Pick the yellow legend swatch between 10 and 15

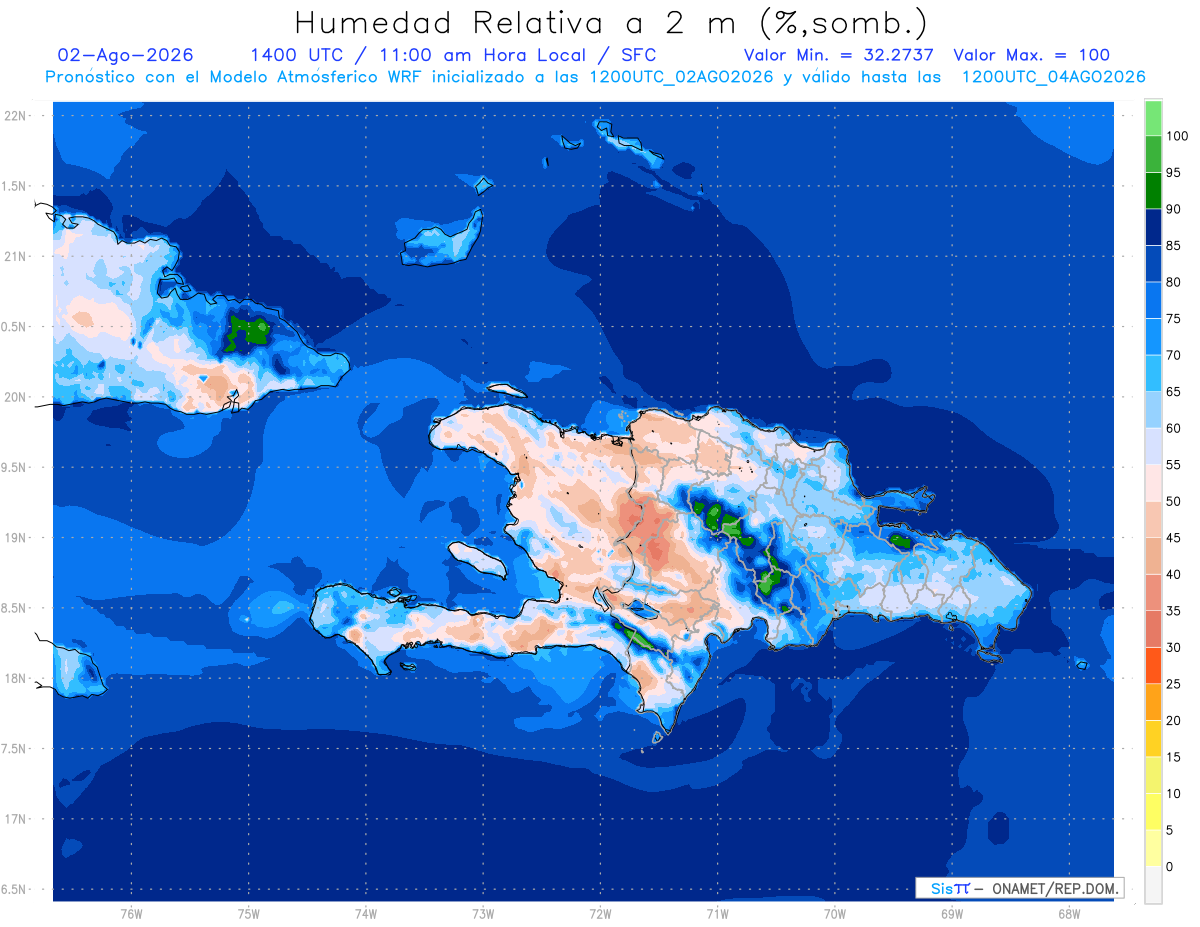click(1153, 775)
